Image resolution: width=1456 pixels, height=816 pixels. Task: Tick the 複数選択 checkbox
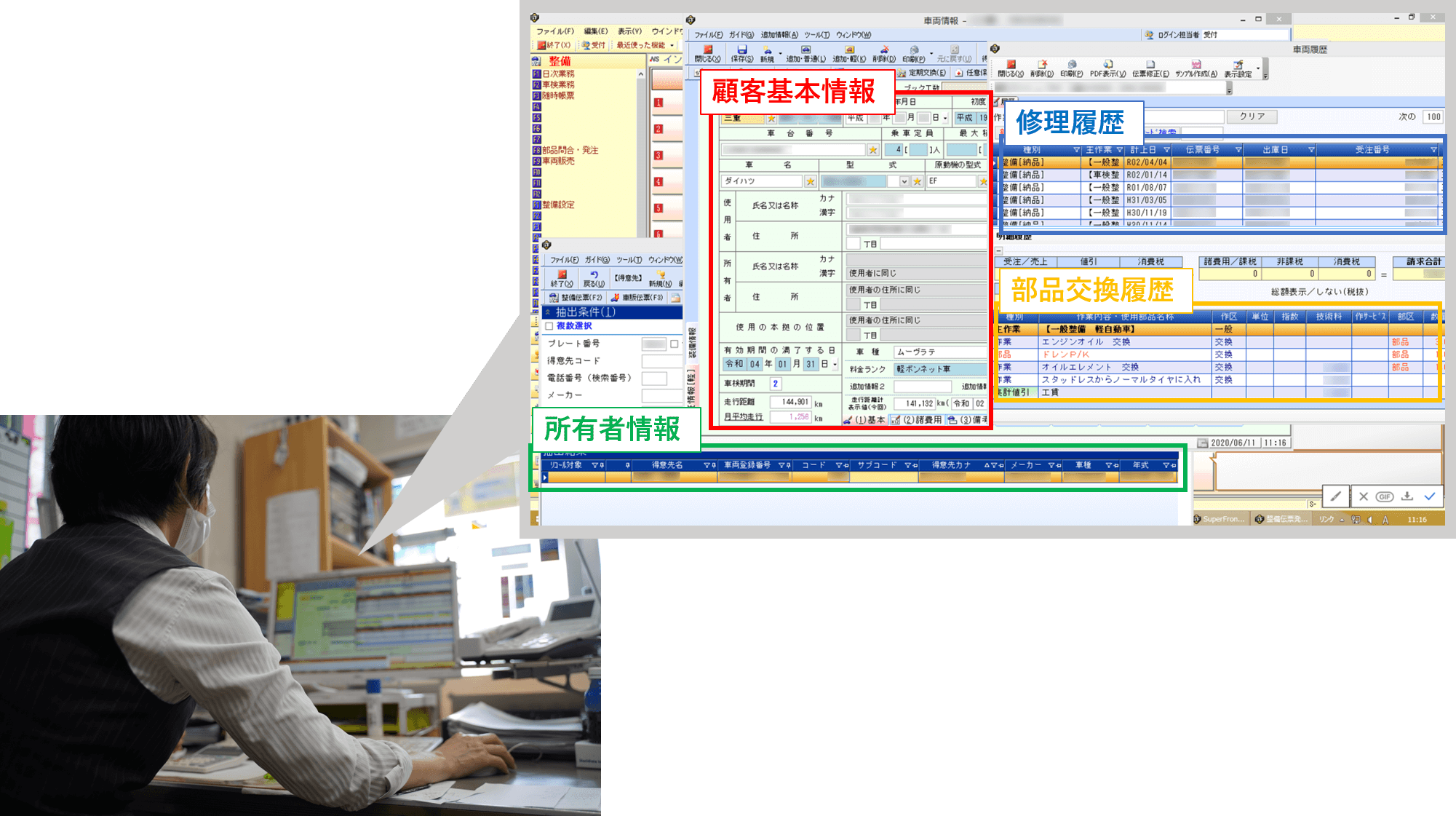point(549,326)
